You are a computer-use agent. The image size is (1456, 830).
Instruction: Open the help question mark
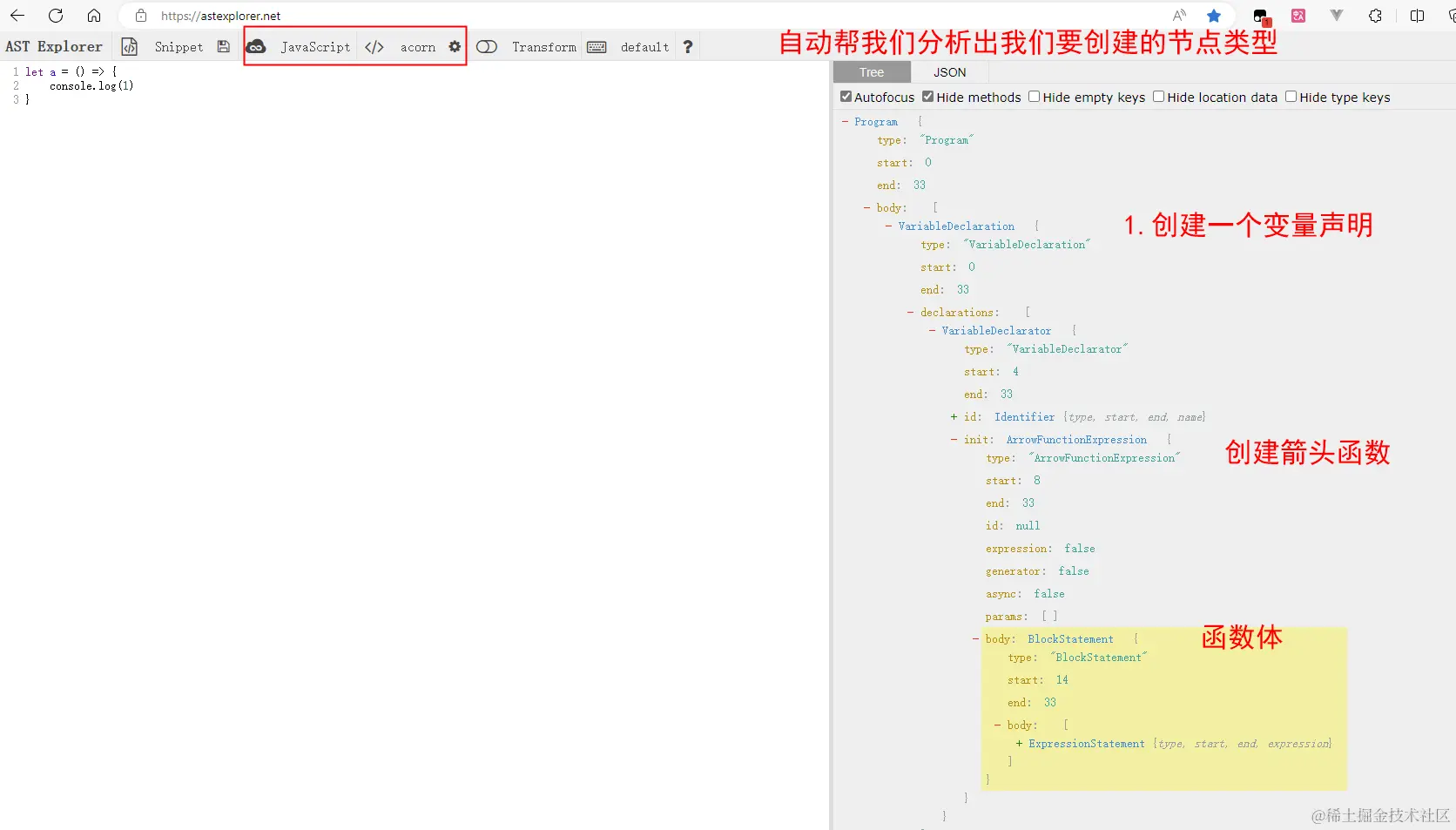688,47
